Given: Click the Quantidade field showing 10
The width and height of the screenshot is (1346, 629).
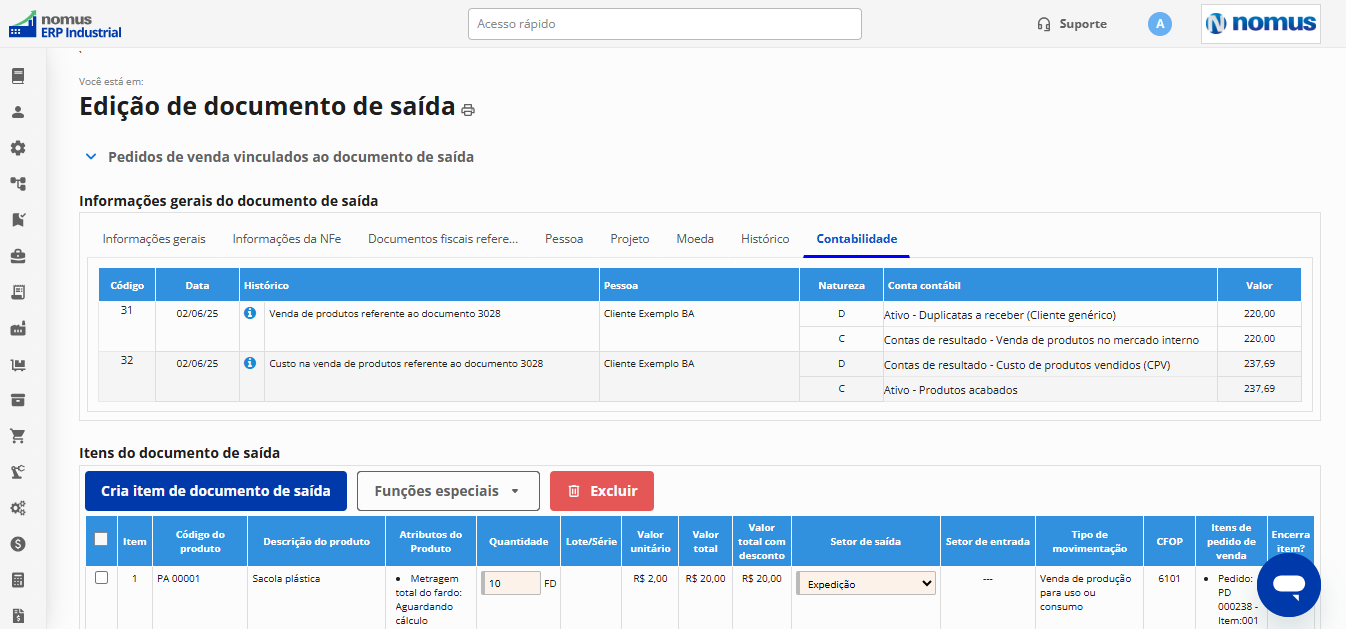Looking at the screenshot, I should (x=511, y=583).
